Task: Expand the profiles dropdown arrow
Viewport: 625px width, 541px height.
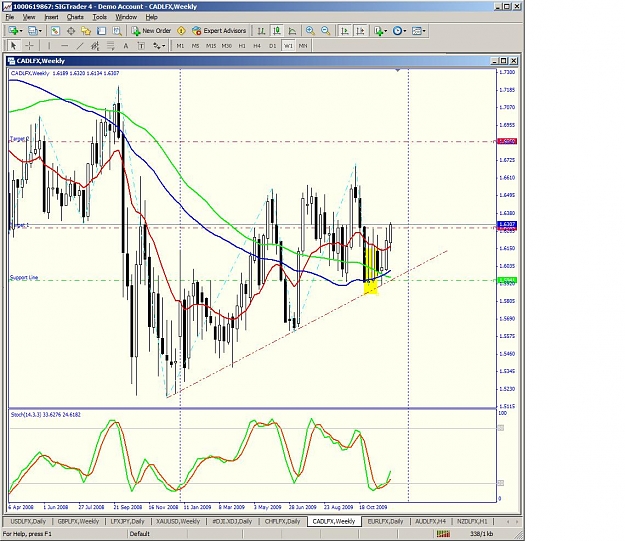Action: pyautogui.click(x=41, y=31)
